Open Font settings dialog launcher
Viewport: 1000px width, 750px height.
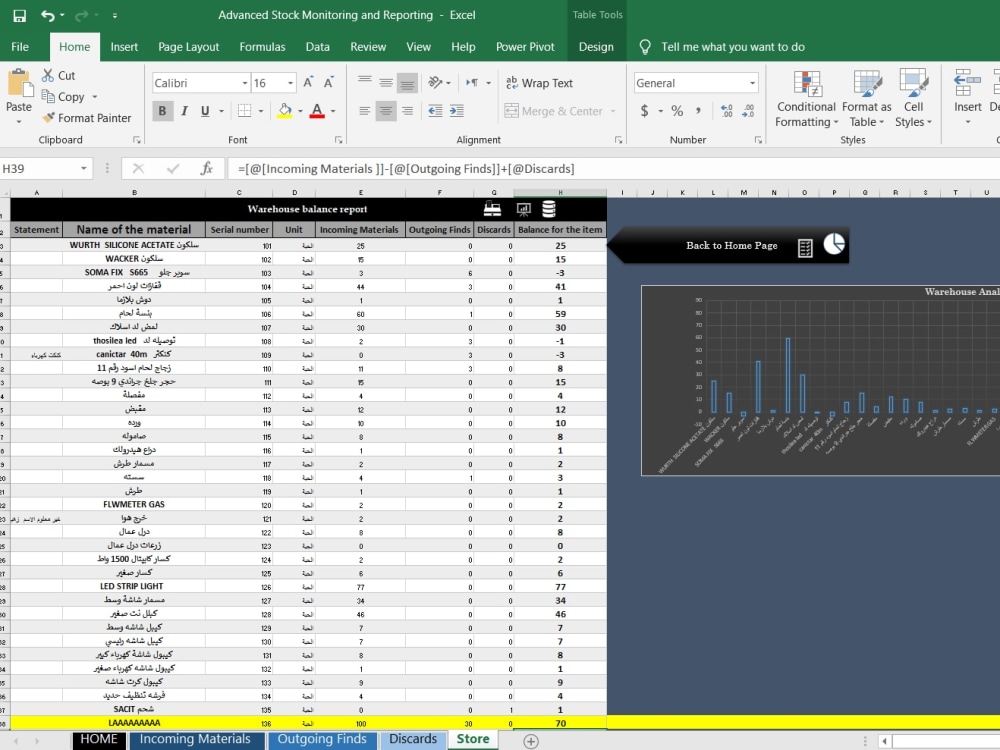click(x=339, y=140)
